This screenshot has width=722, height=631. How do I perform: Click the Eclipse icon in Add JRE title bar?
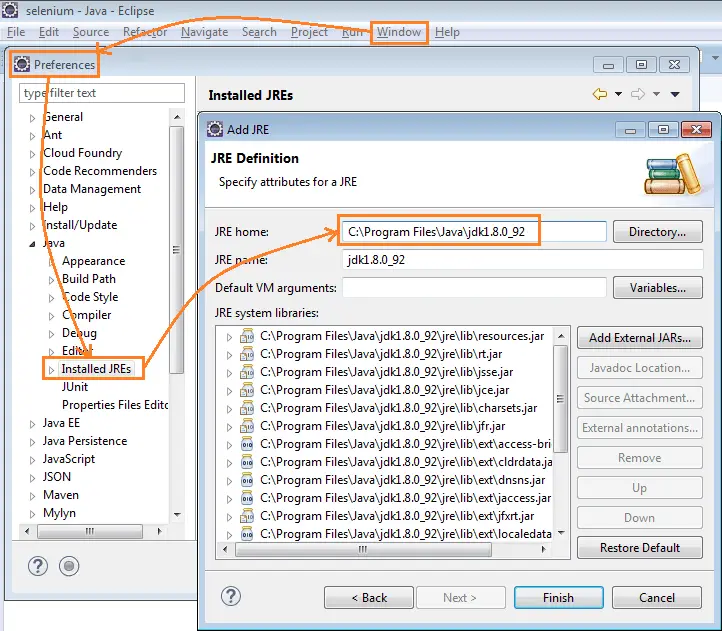[214, 129]
